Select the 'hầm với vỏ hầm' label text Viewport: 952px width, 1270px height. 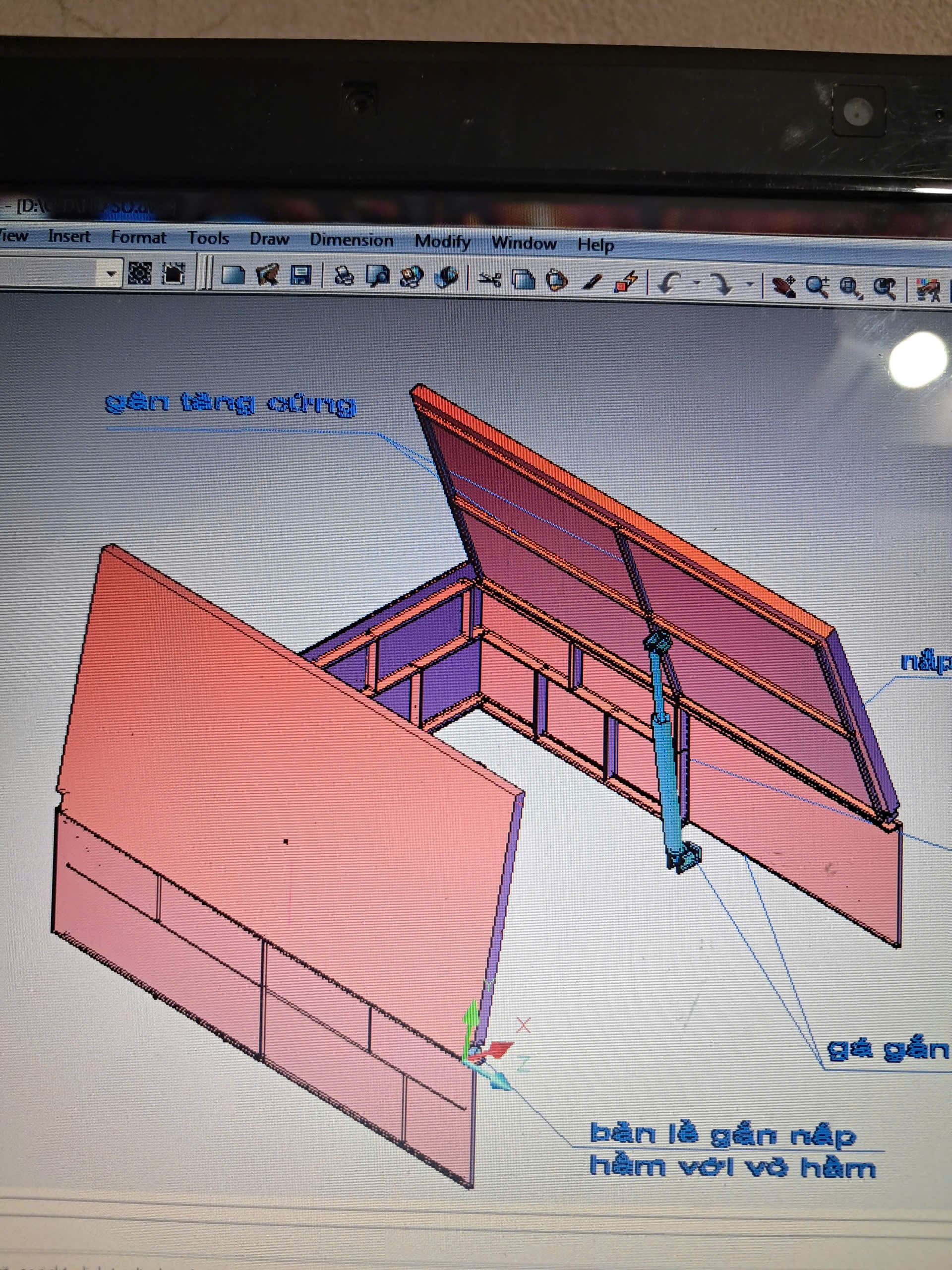732,1167
